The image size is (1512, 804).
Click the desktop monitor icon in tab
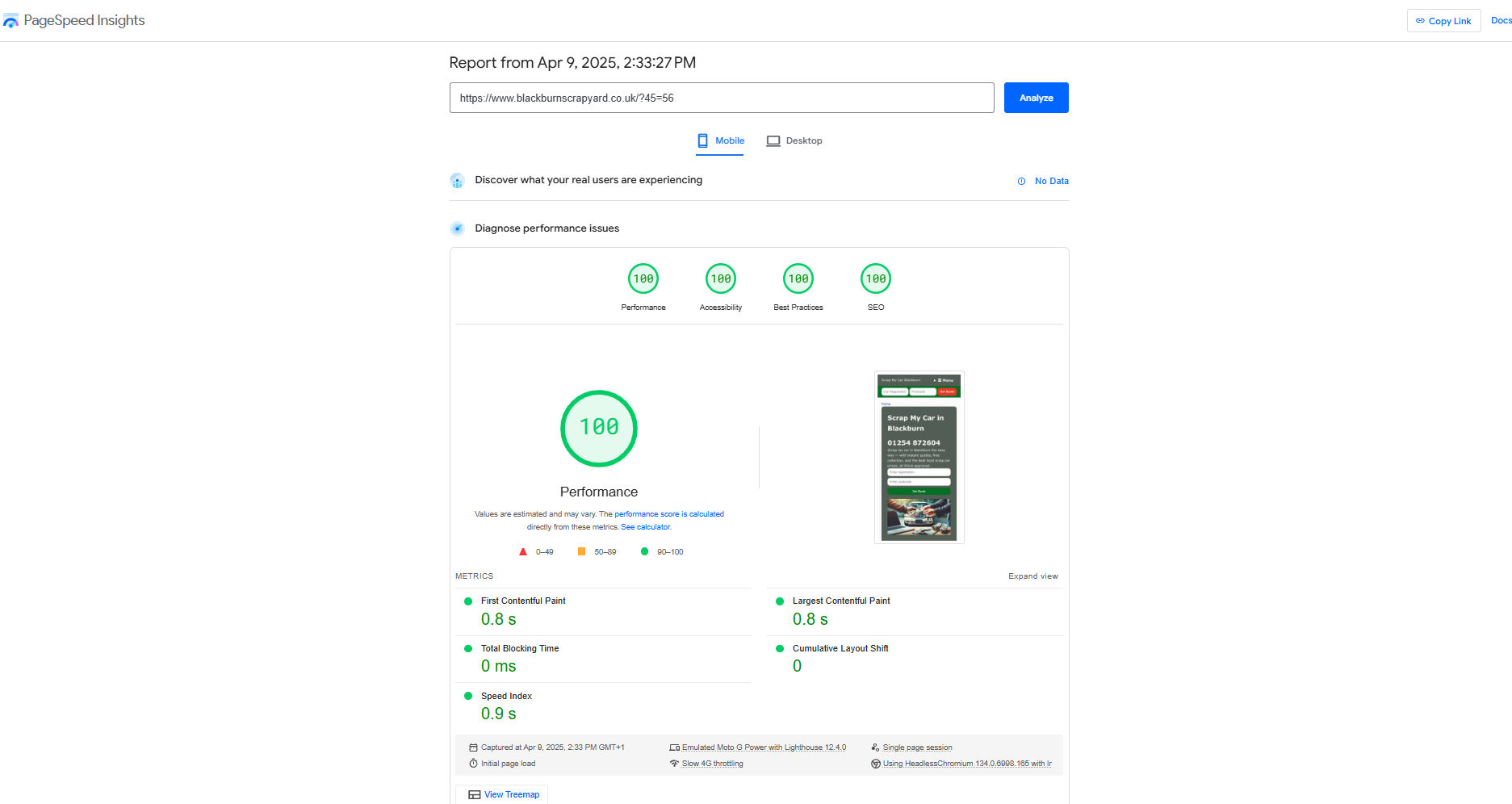pyautogui.click(x=773, y=141)
